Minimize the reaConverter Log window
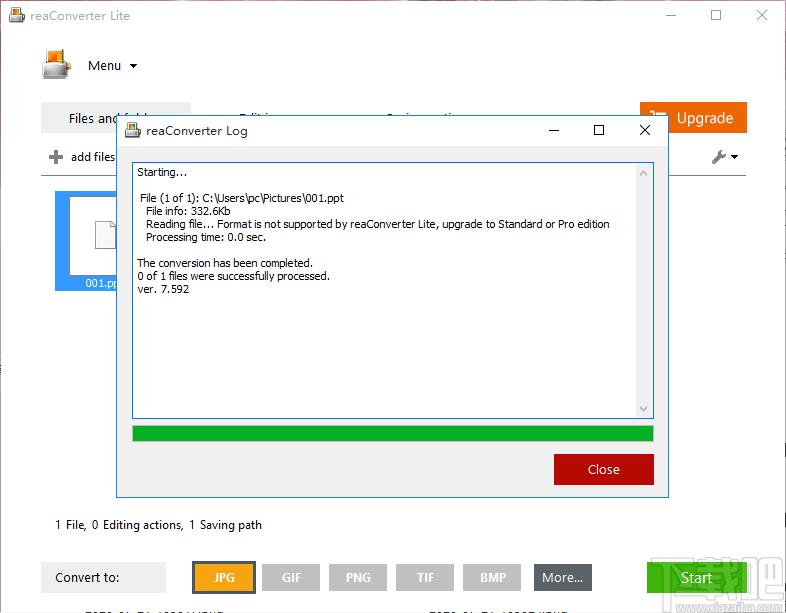Screen dimensions: 786x613 tap(554, 130)
